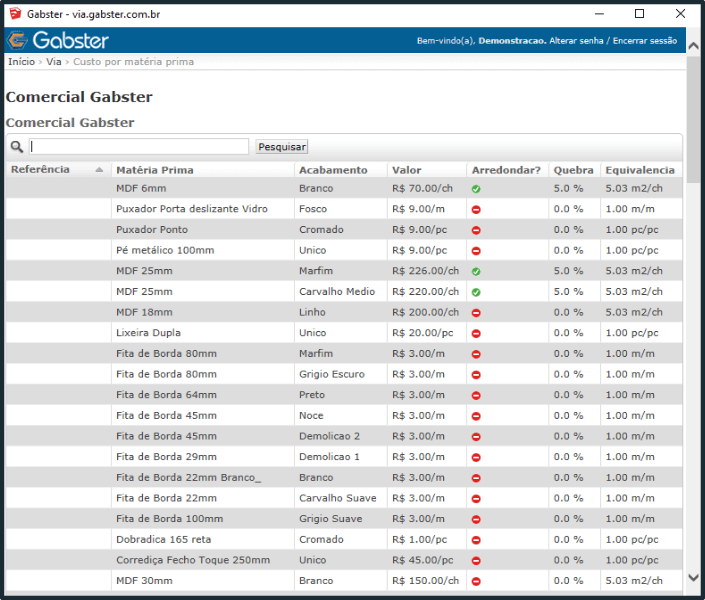Screen dimensions: 705x600
Task: Focus the search text field
Action: (138, 147)
